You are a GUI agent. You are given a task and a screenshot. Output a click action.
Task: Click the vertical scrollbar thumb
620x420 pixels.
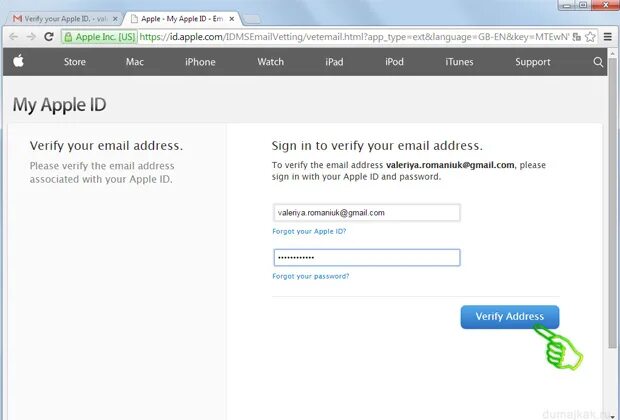612,202
